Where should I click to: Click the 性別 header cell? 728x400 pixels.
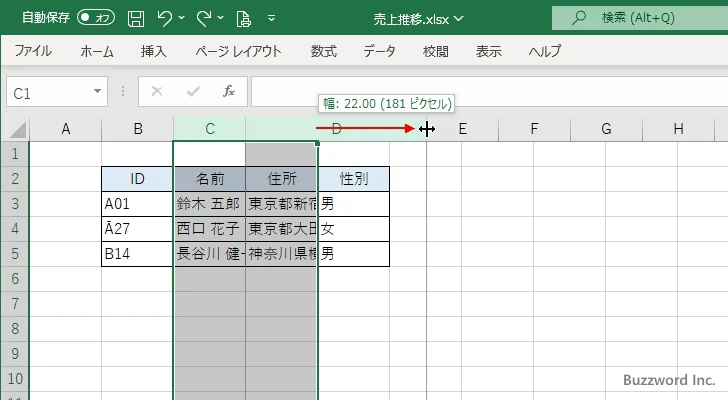point(354,179)
